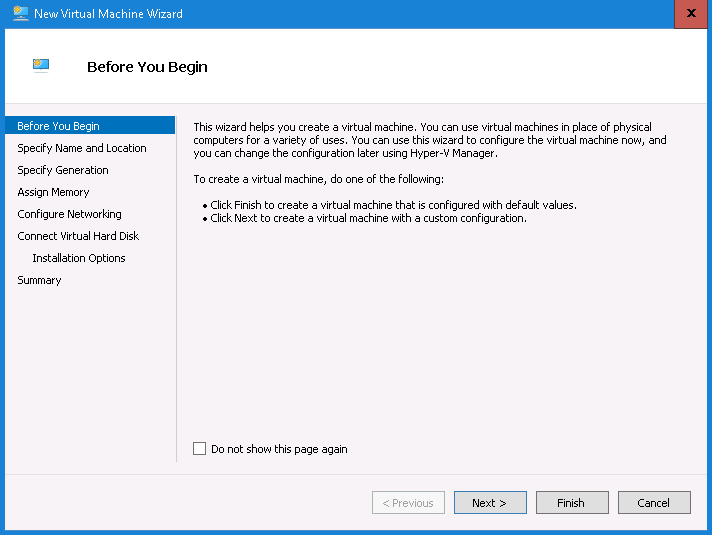The image size is (712, 535).
Task: Click the wizard icon in title bar
Action: click(x=20, y=14)
